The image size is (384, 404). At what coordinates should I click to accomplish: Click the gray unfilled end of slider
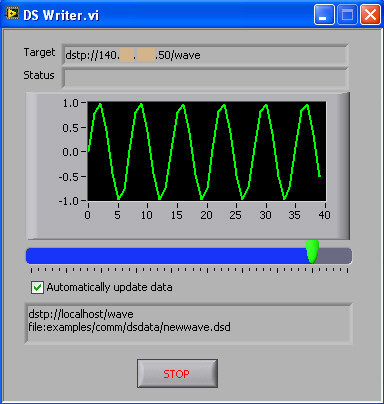click(x=335, y=256)
